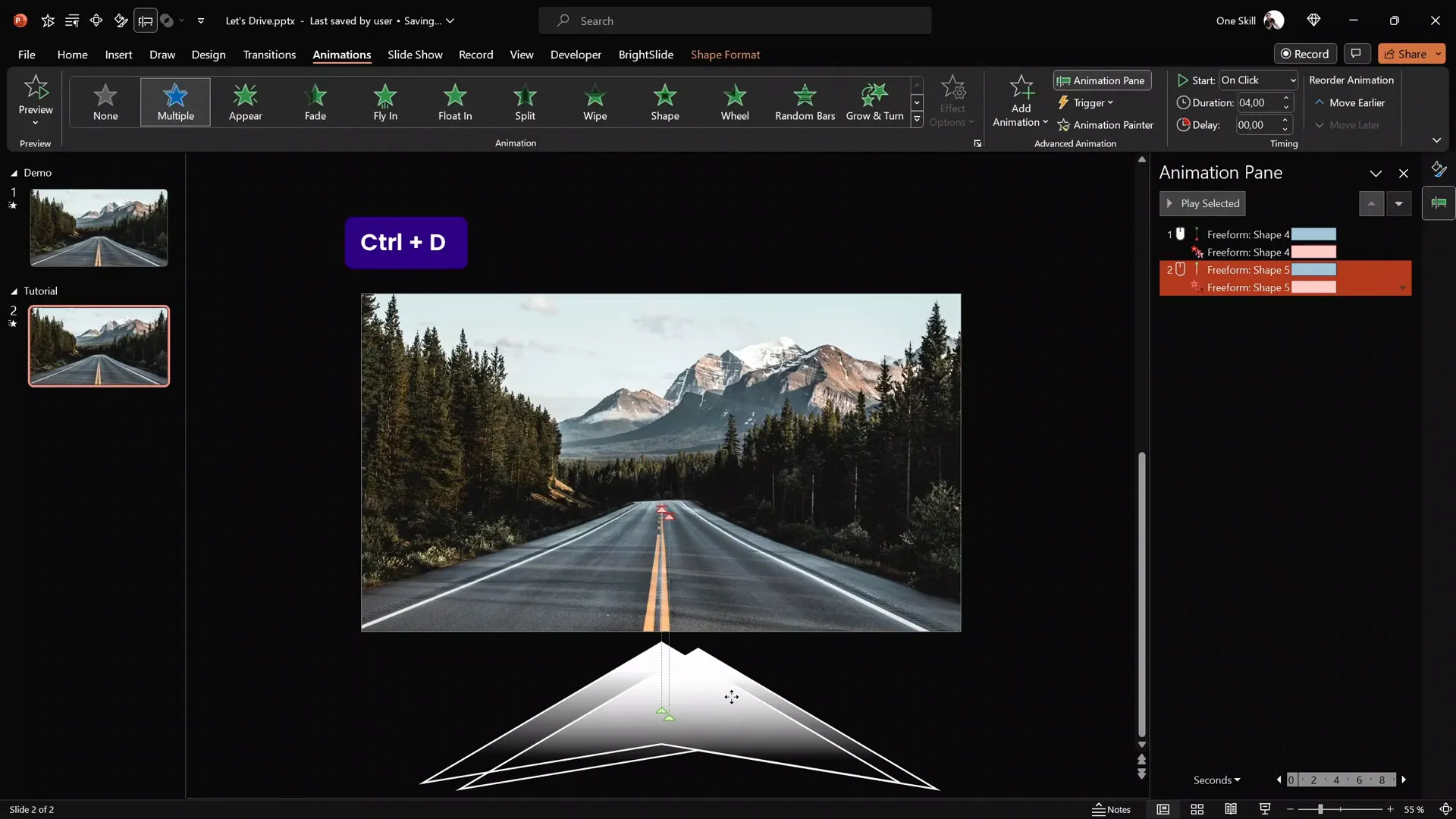This screenshot has width=1456, height=819.
Task: Toggle the Animation Pane button
Action: click(x=1102, y=80)
